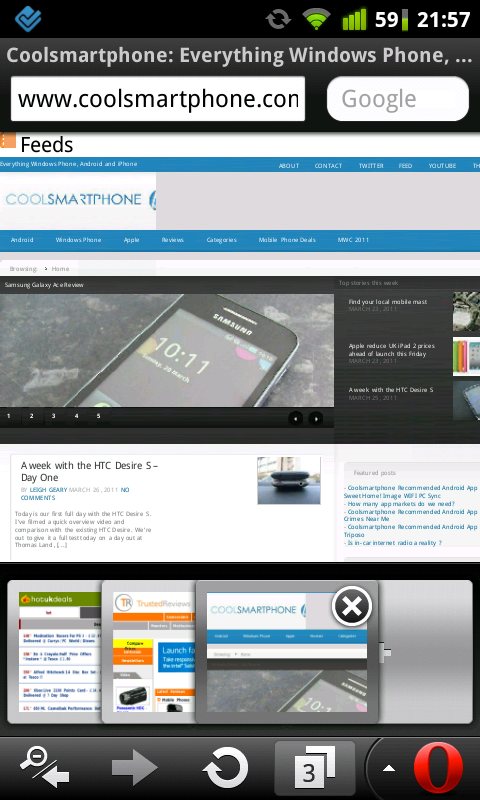
Task: Click the iPad 2 story thumbnail
Action: click(x=466, y=356)
